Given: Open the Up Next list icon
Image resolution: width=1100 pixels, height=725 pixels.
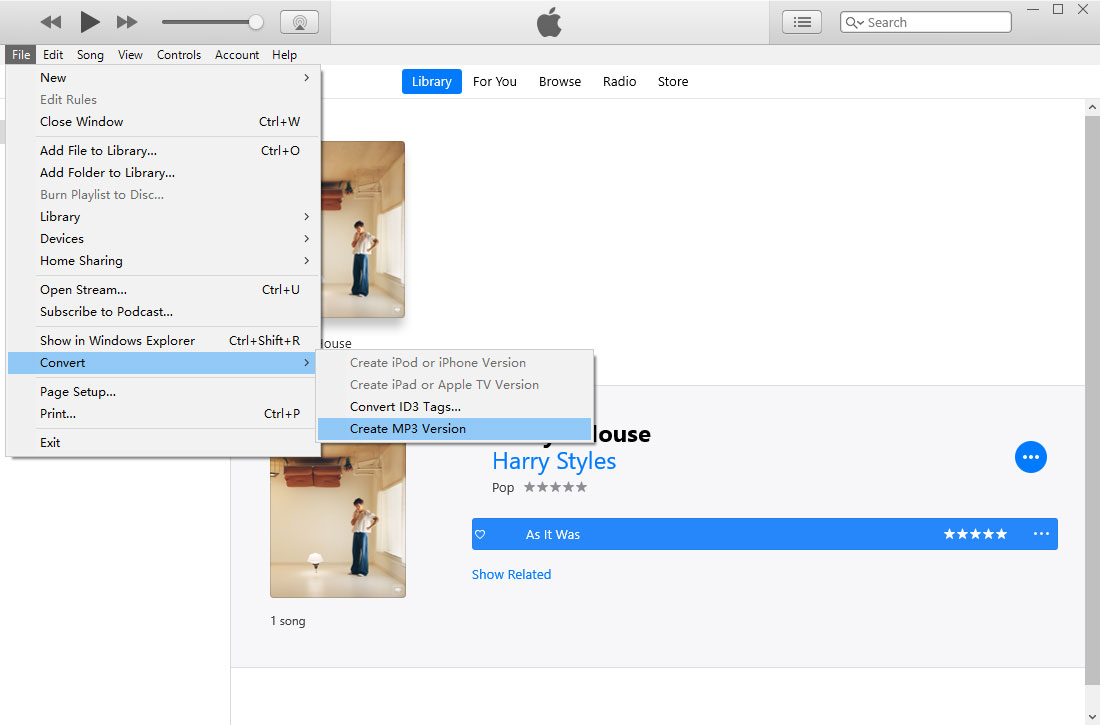Looking at the screenshot, I should [802, 22].
